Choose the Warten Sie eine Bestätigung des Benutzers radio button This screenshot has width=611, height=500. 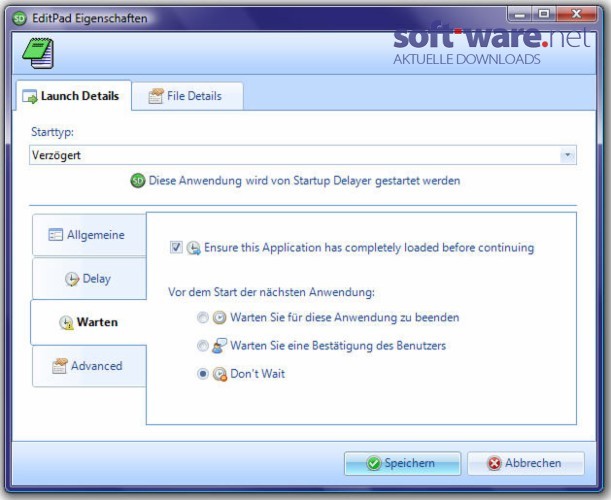(x=203, y=346)
